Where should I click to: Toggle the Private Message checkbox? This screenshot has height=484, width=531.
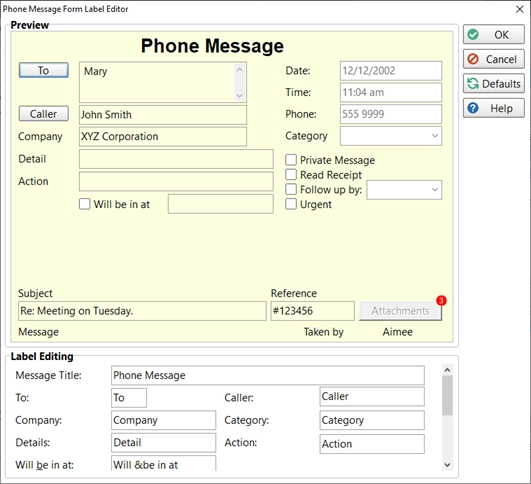pyautogui.click(x=291, y=160)
